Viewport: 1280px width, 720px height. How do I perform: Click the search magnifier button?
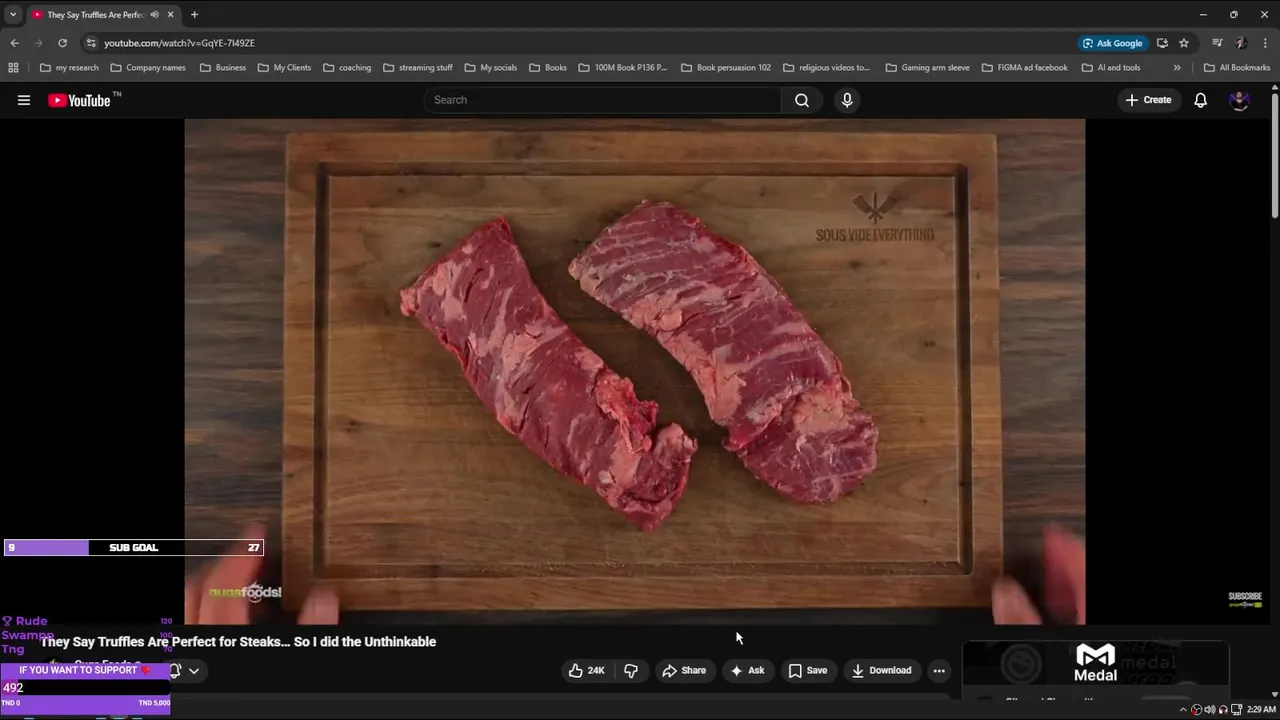click(x=801, y=100)
